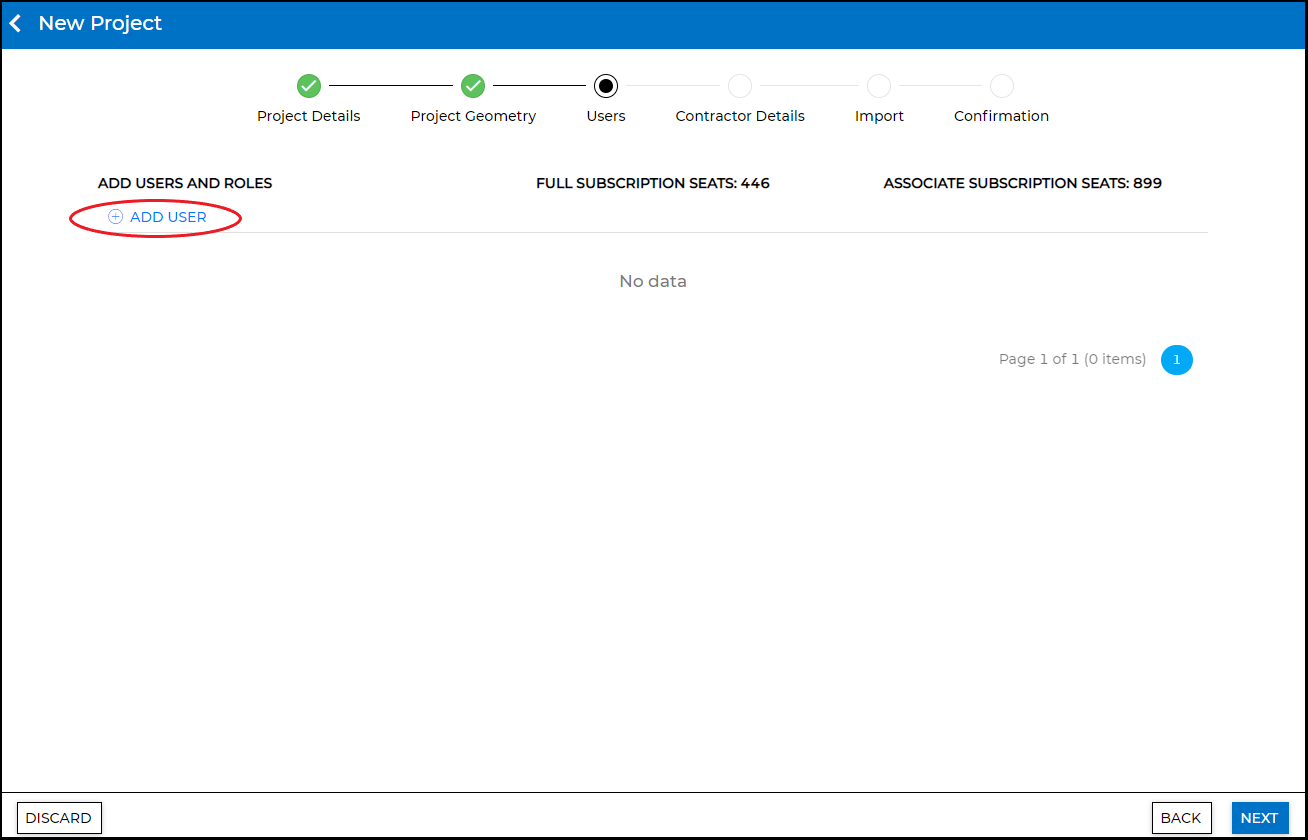
Task: Click the back arrow in header
Action: (16, 23)
